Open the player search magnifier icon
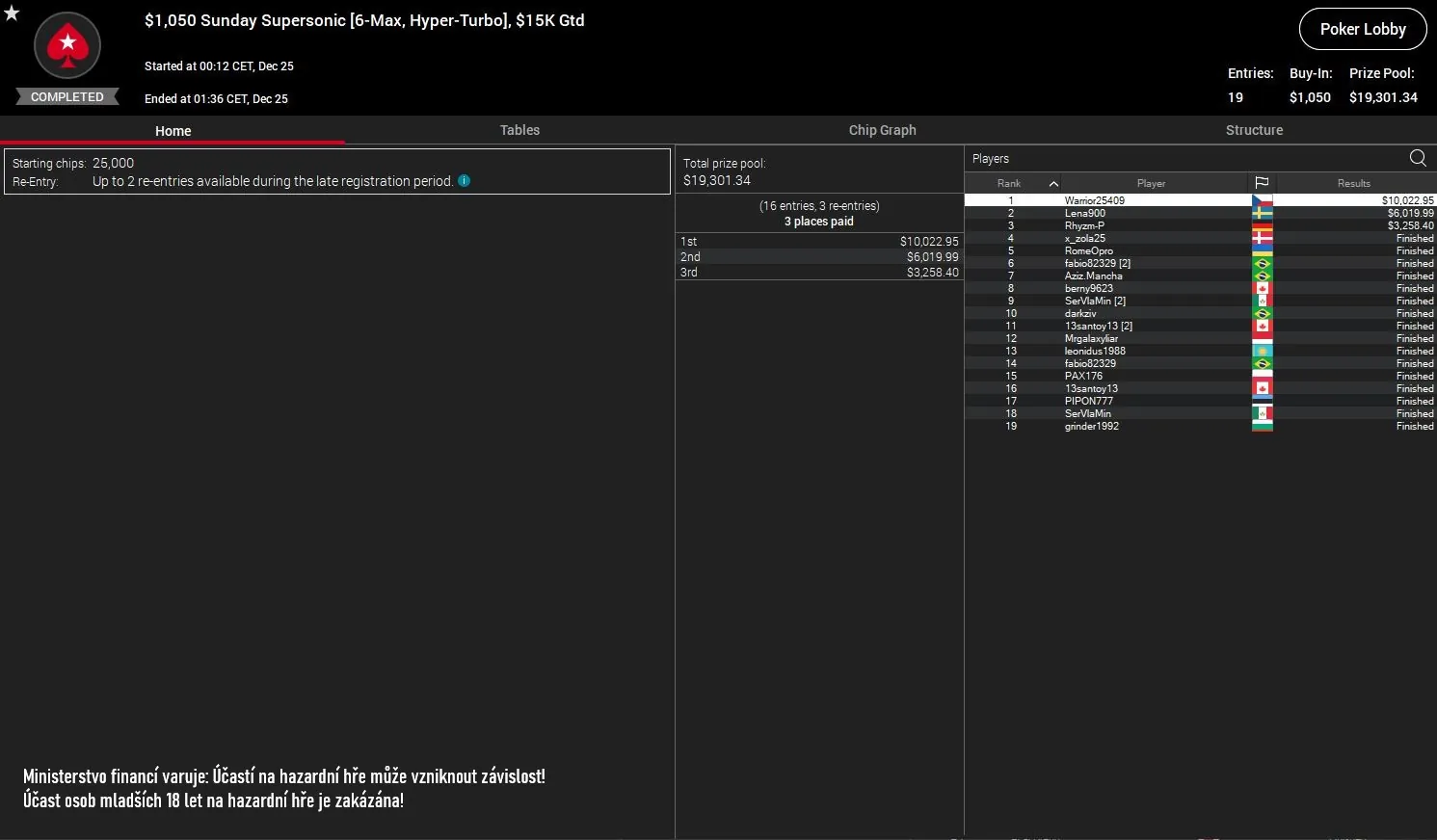 tap(1417, 158)
